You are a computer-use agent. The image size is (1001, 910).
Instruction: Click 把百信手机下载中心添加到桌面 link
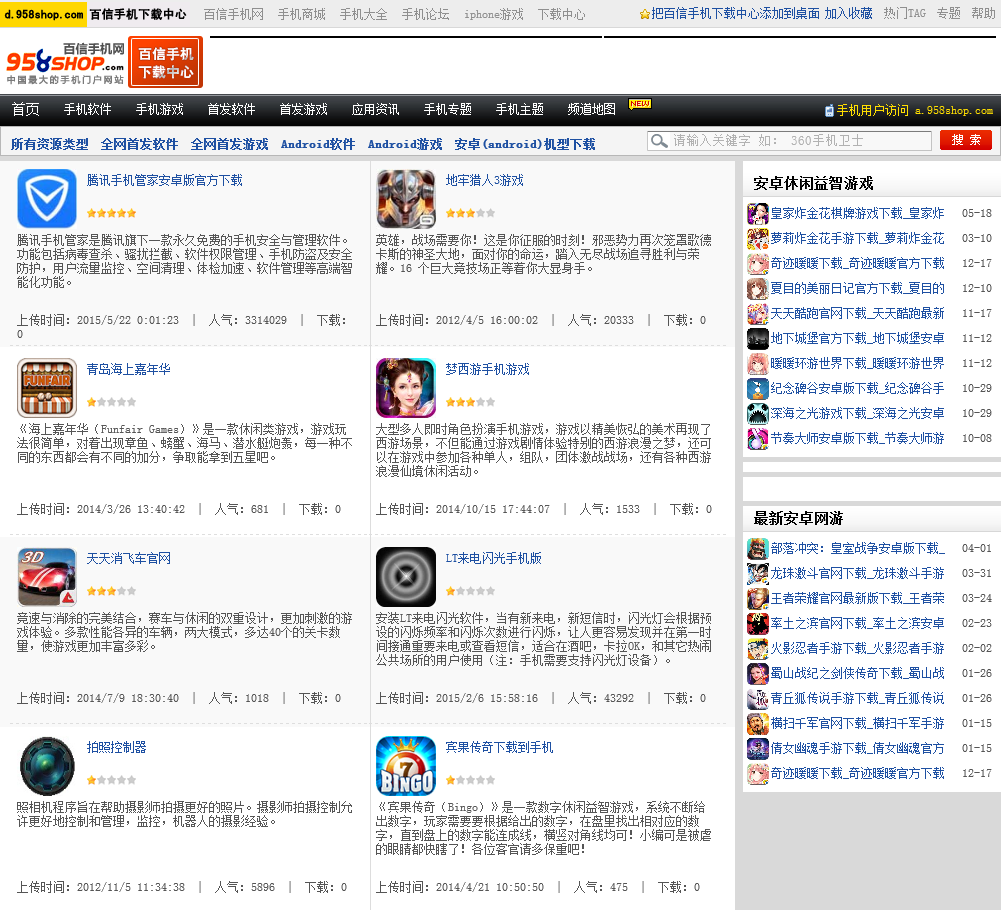coord(735,13)
